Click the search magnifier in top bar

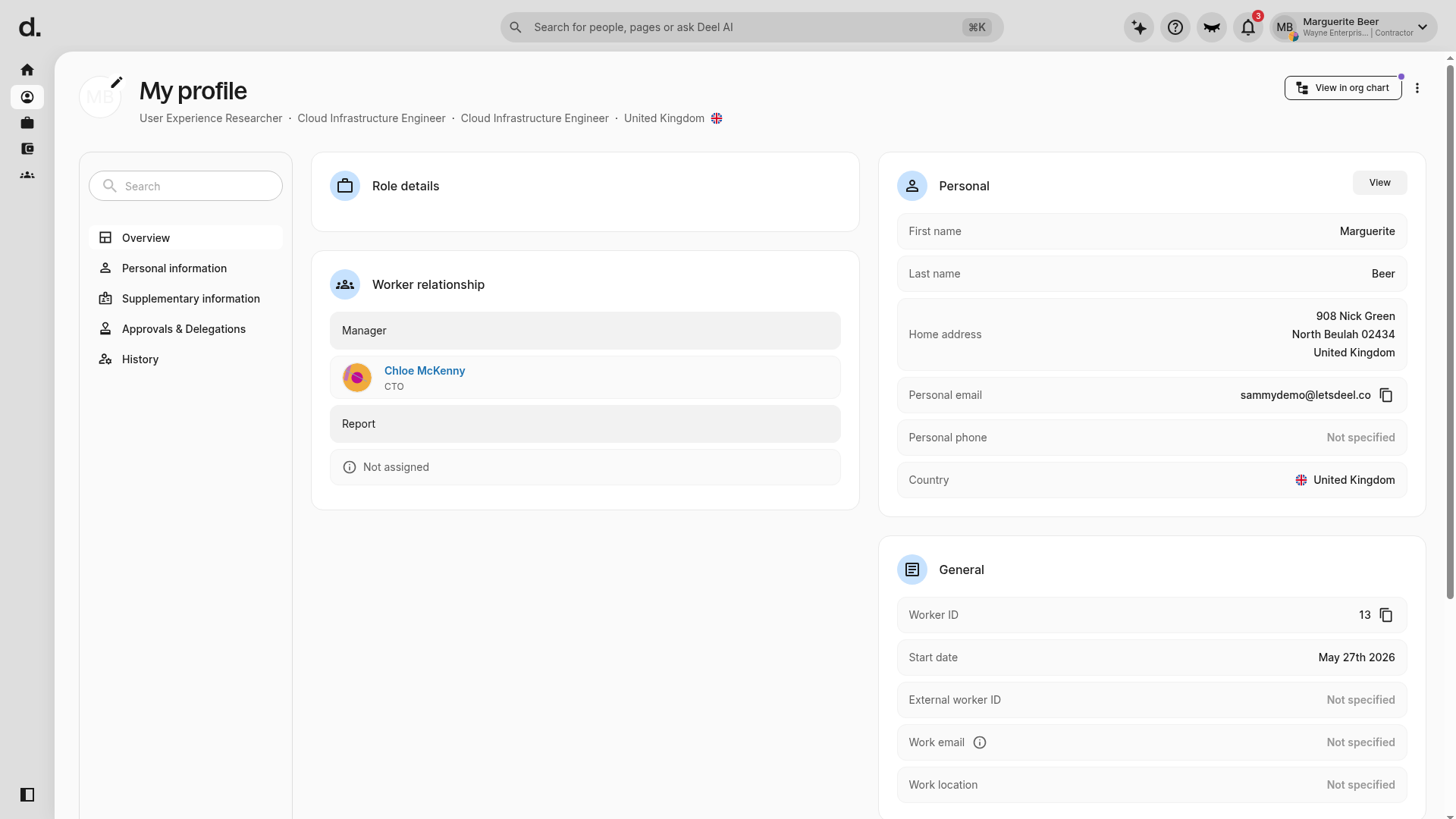516,27
